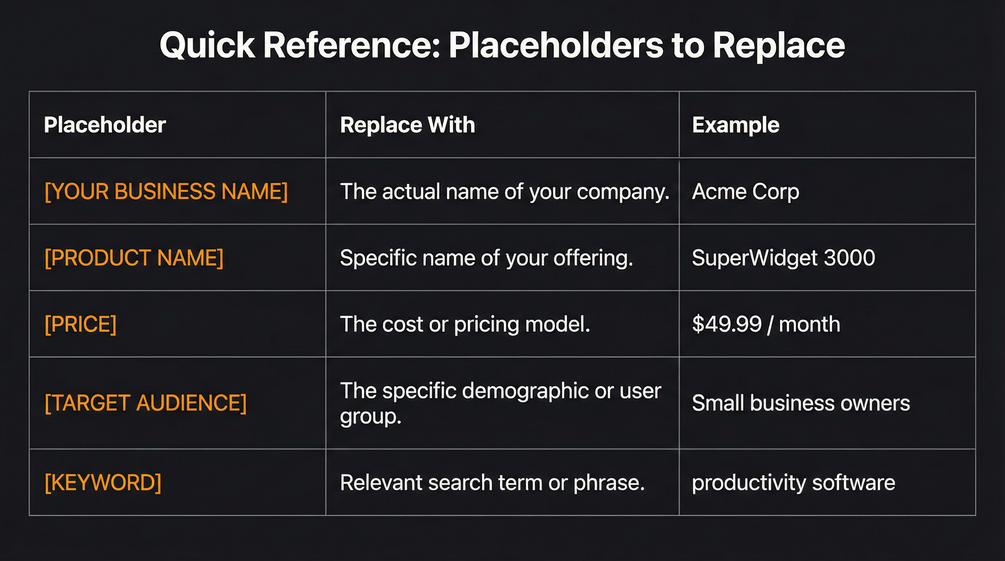This screenshot has height=561, width=1005.
Task: Click the orange [PRODUCT NAME] placeholder
Action: (134, 258)
